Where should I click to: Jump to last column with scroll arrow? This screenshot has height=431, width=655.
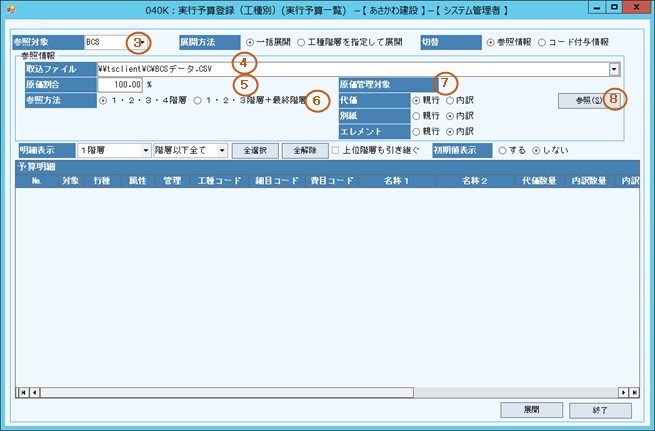(636, 391)
